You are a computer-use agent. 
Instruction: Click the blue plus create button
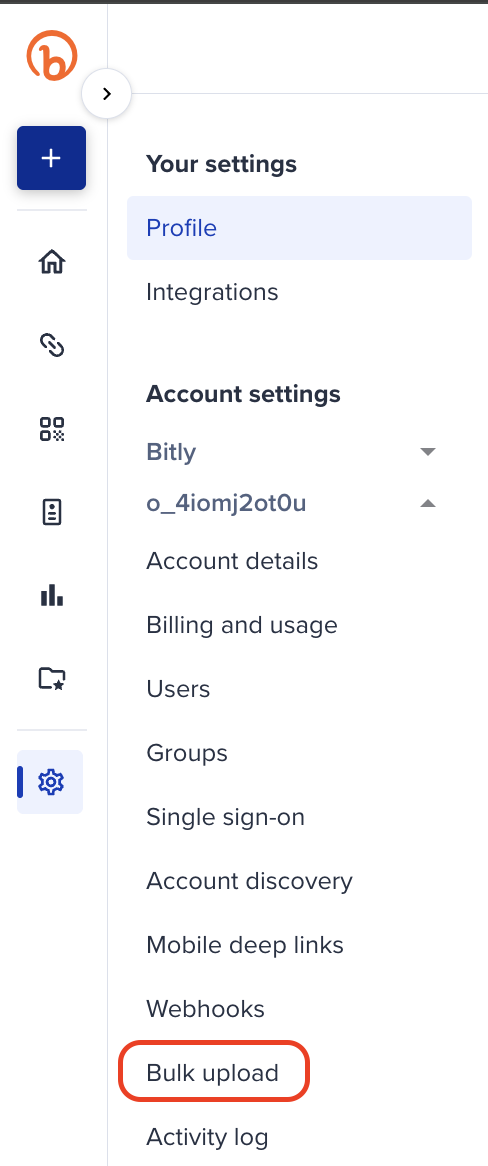click(51, 158)
